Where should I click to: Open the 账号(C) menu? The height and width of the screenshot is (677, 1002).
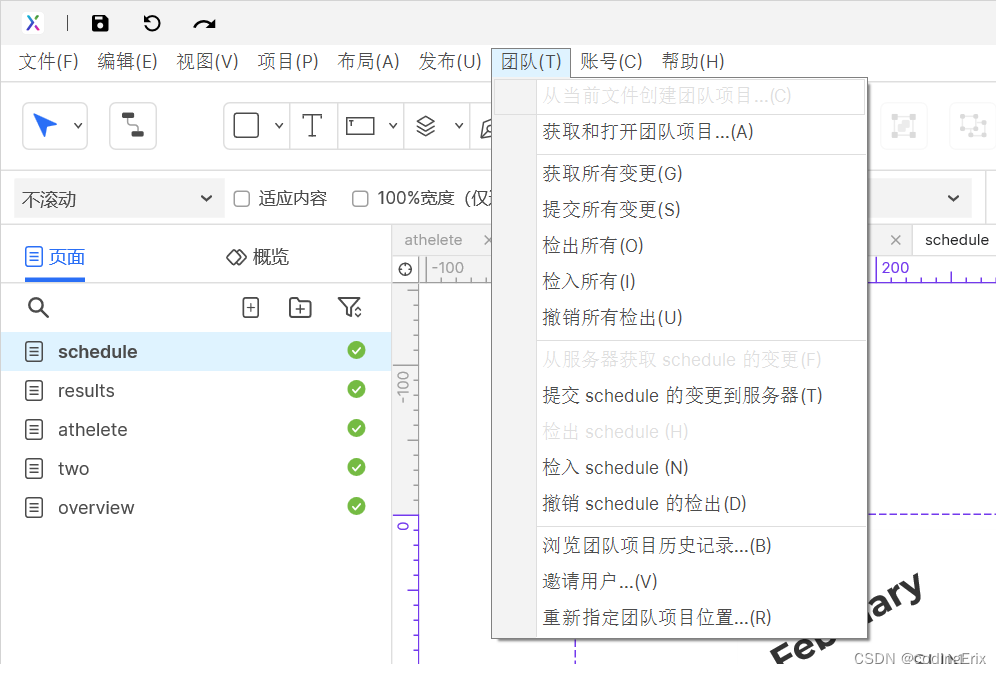pos(612,62)
